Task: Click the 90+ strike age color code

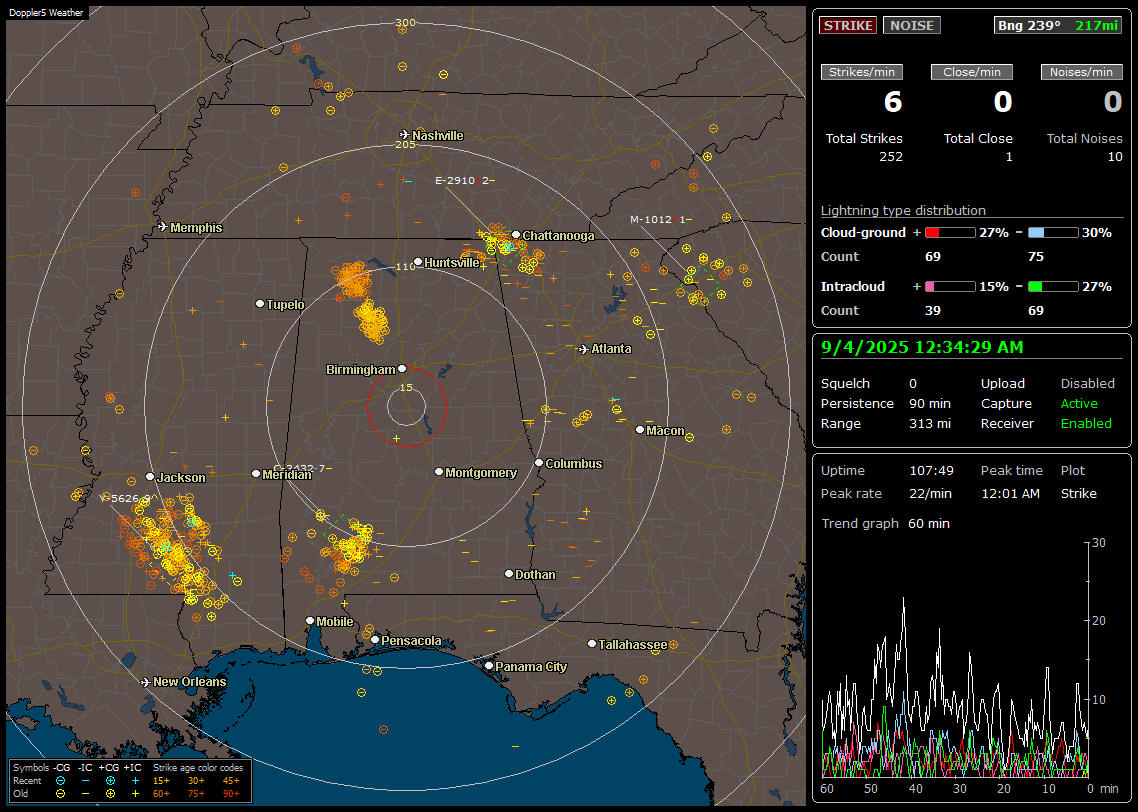Action: (232, 794)
